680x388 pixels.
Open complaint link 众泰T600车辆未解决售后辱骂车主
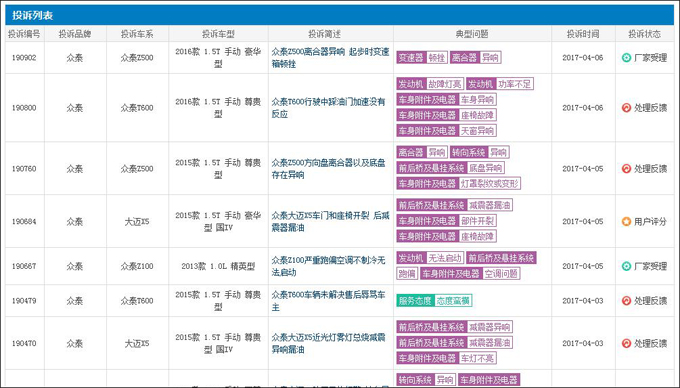point(328,301)
